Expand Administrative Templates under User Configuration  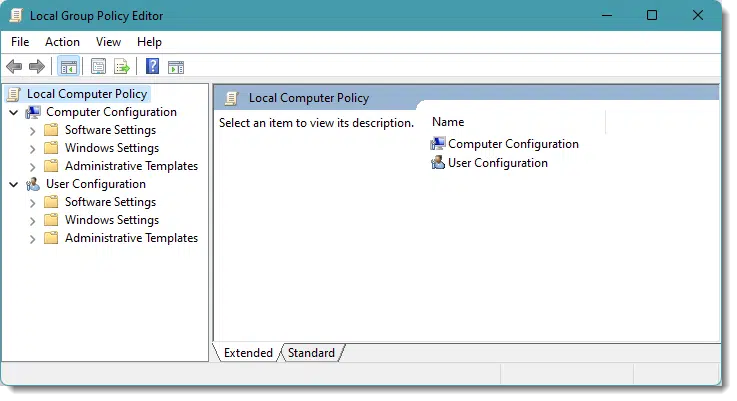click(32, 239)
